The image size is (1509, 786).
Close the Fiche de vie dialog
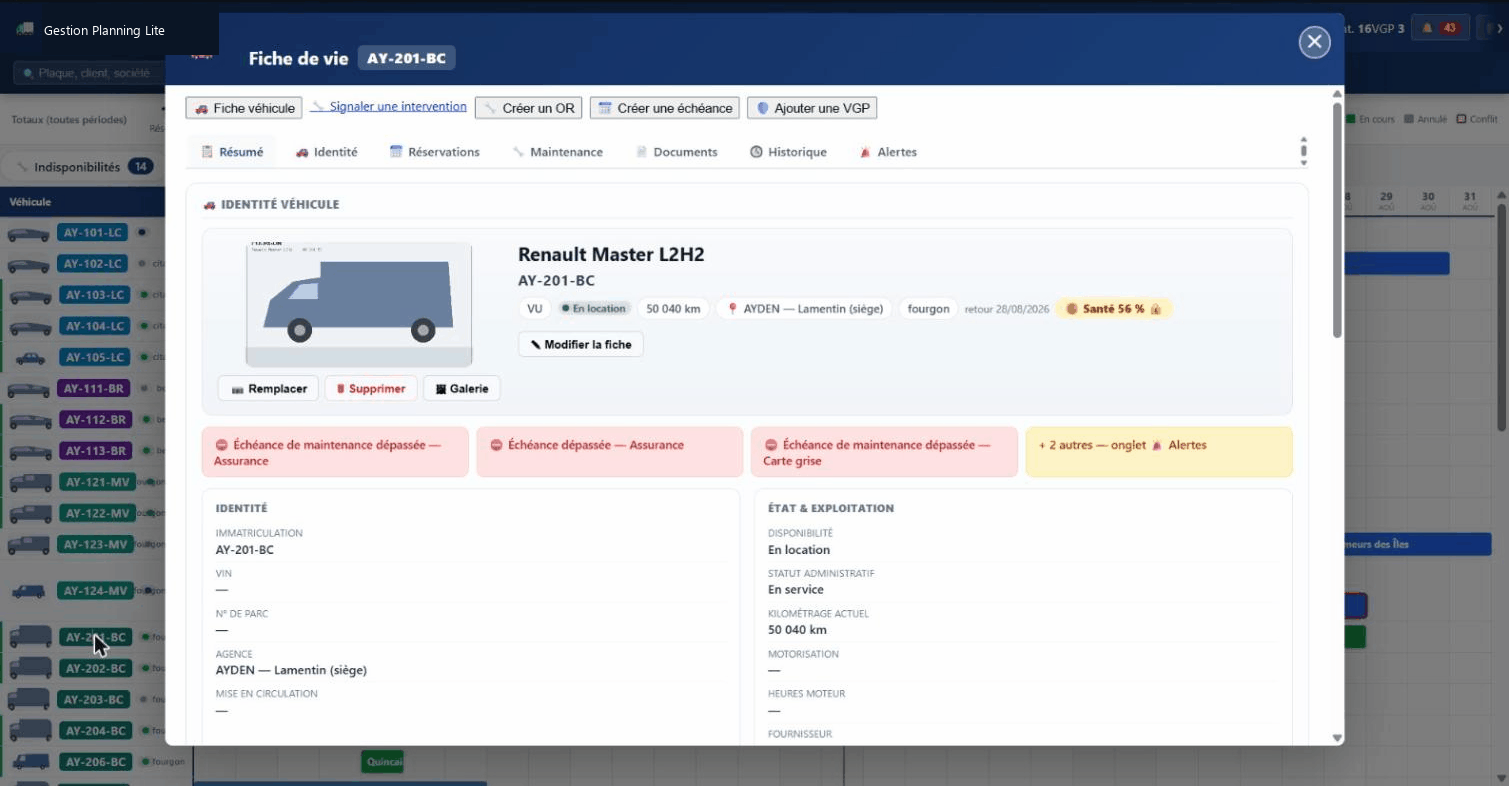tap(1314, 41)
